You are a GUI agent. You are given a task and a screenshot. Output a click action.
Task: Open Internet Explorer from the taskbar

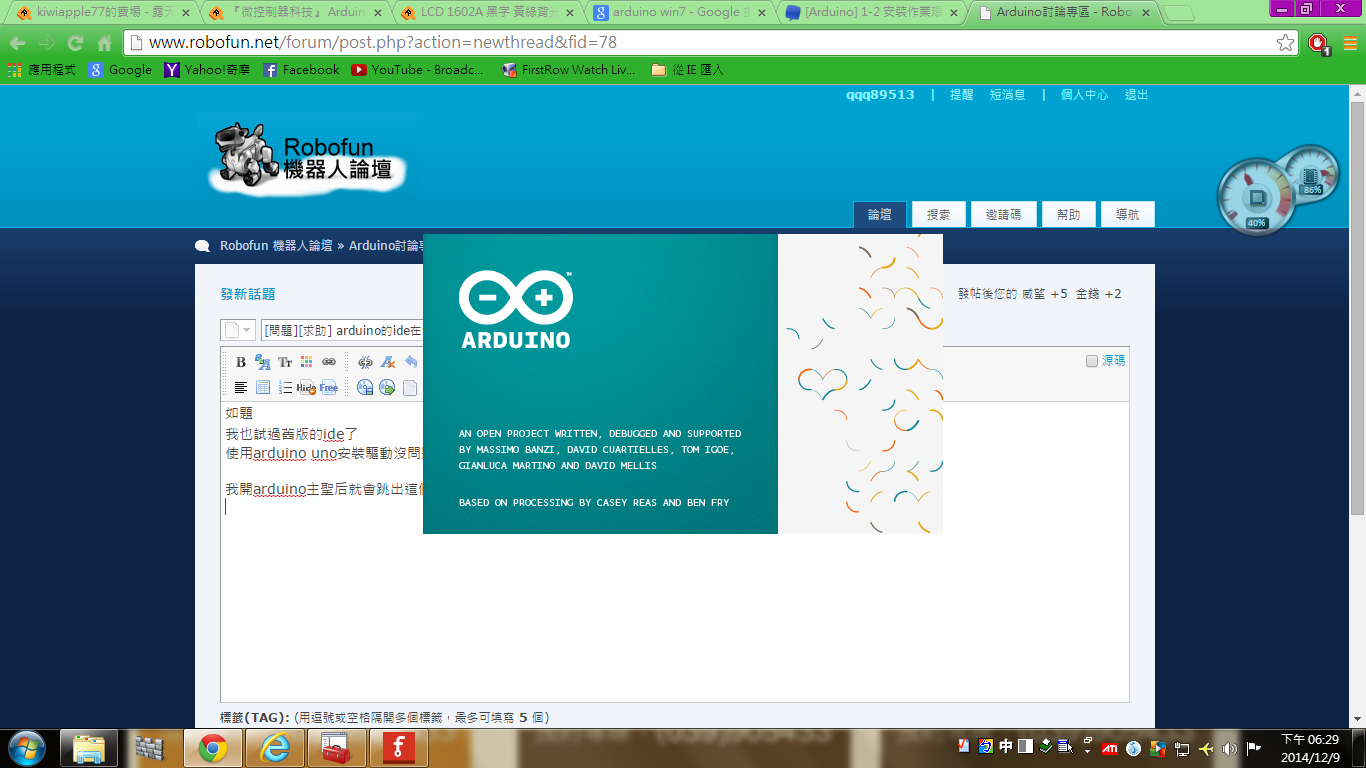pyautogui.click(x=274, y=748)
